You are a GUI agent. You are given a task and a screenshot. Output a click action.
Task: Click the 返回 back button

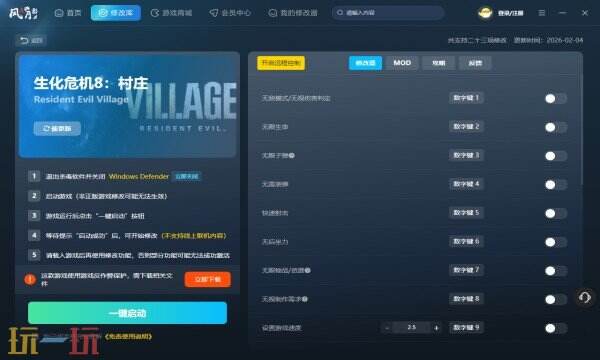[31, 40]
